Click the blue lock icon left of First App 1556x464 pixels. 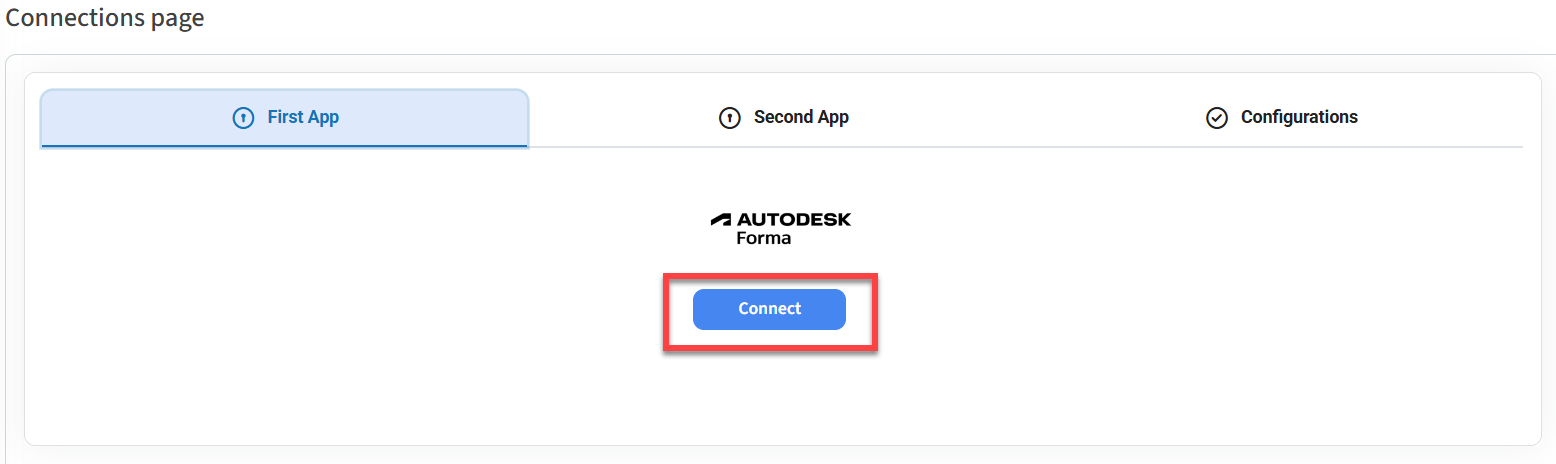pyautogui.click(x=242, y=118)
